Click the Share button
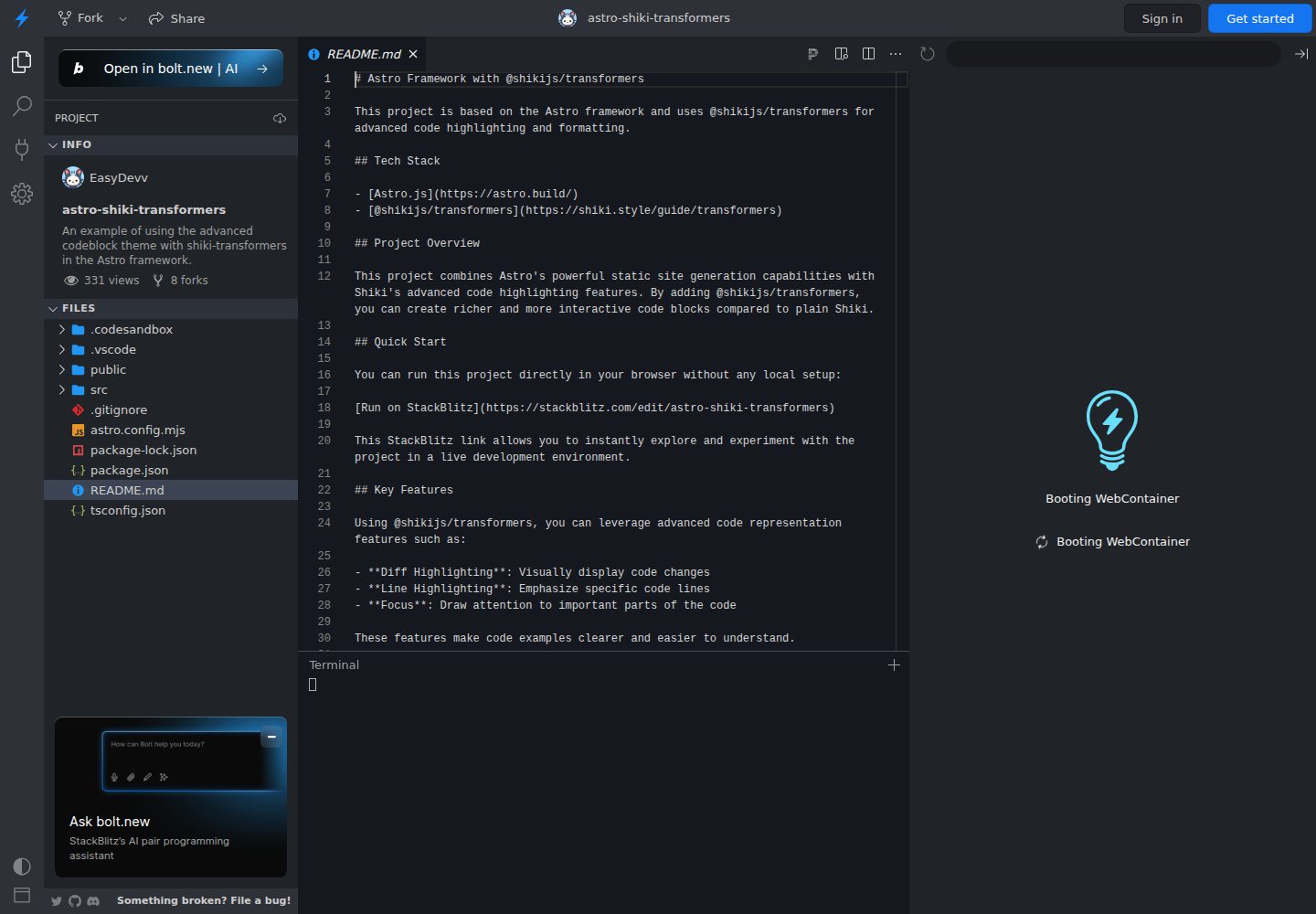Viewport: 1316px width, 914px height. (x=177, y=18)
